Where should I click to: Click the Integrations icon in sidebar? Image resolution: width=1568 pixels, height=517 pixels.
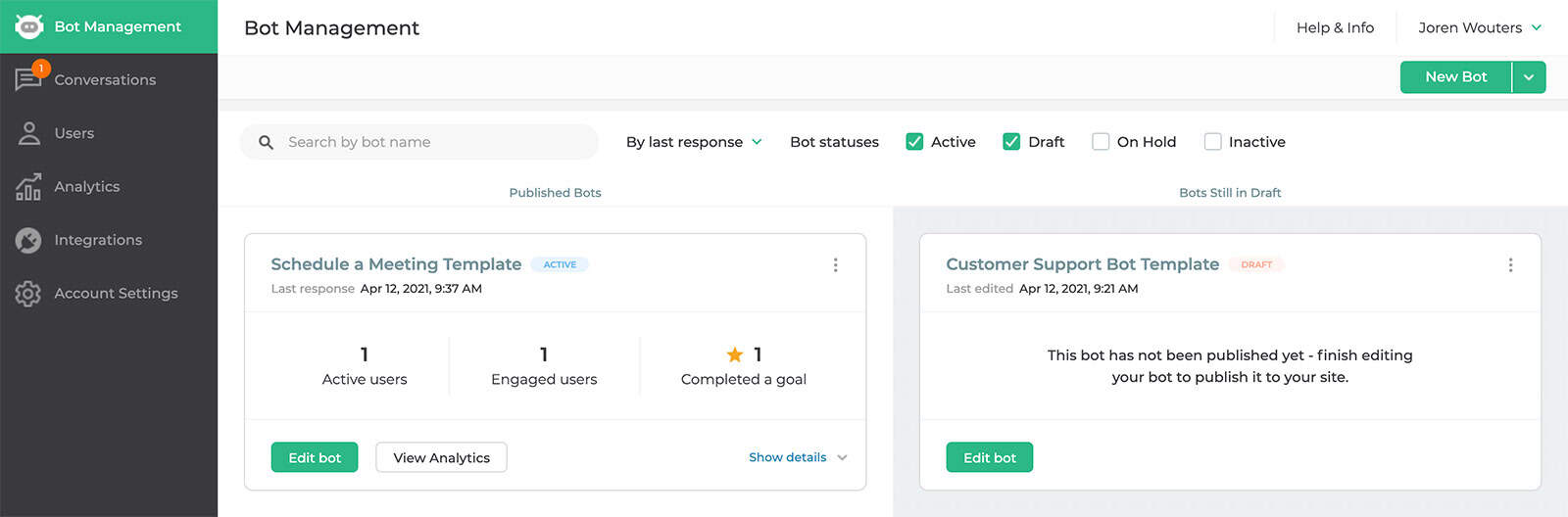click(x=28, y=240)
